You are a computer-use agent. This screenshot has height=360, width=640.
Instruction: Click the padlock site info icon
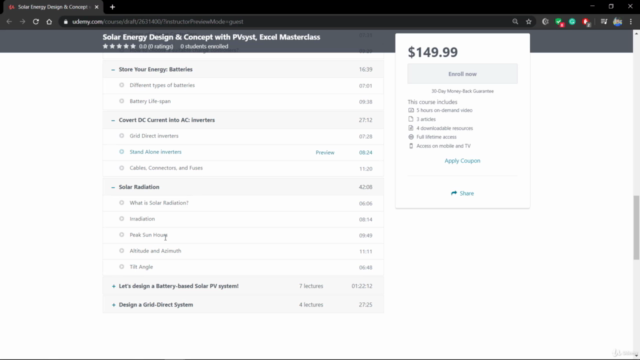pos(65,22)
